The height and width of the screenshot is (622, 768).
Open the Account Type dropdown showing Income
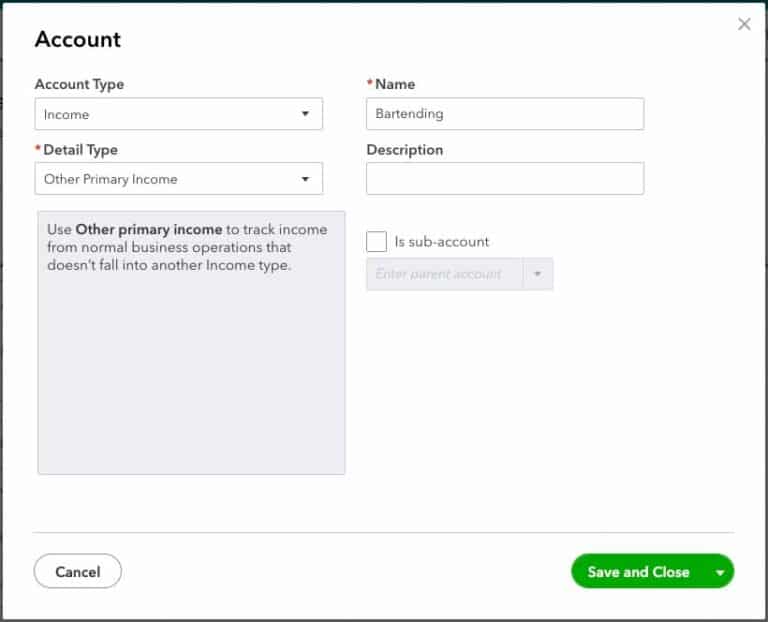click(179, 114)
